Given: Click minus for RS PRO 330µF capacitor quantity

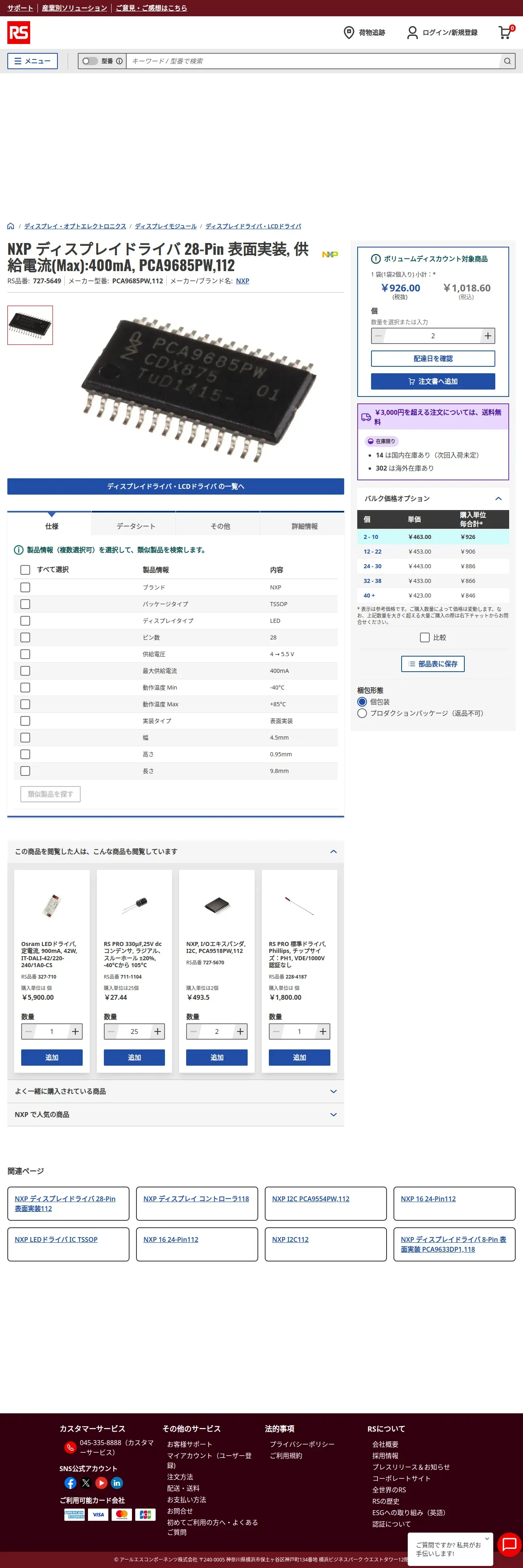Looking at the screenshot, I should [x=112, y=1031].
